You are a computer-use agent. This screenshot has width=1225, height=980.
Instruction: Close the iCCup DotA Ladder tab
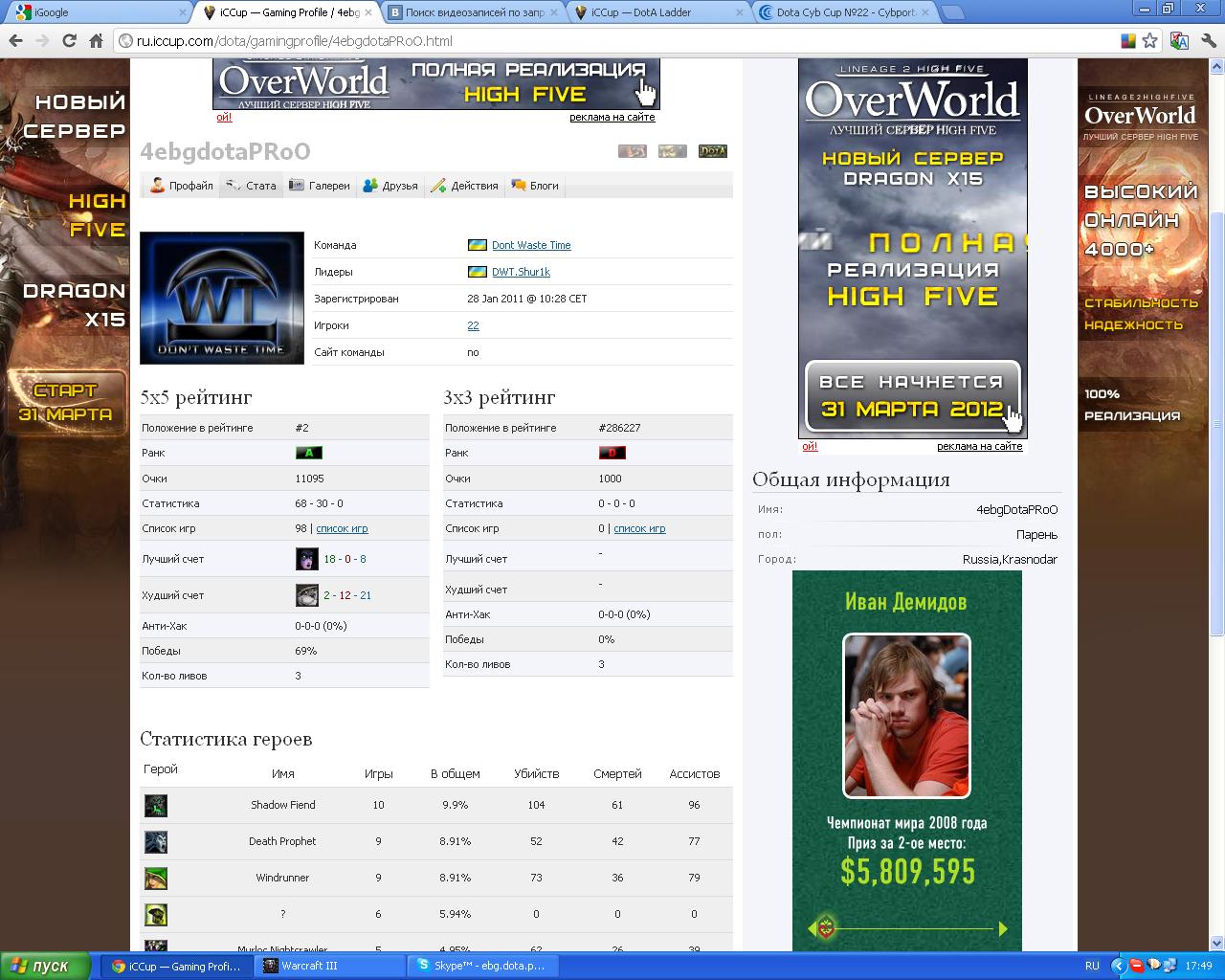(738, 12)
